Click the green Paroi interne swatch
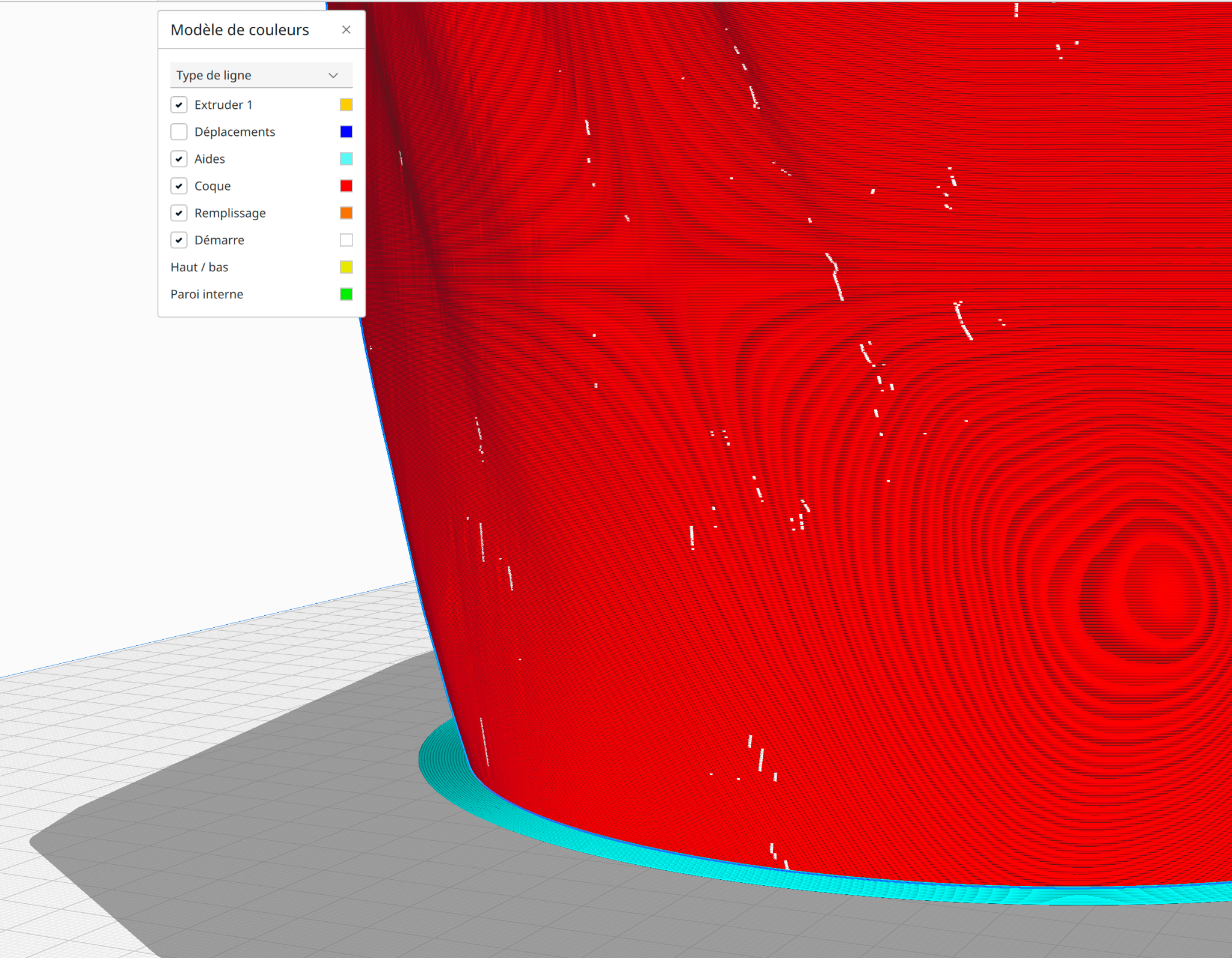Image resolution: width=1232 pixels, height=958 pixels. 346,294
